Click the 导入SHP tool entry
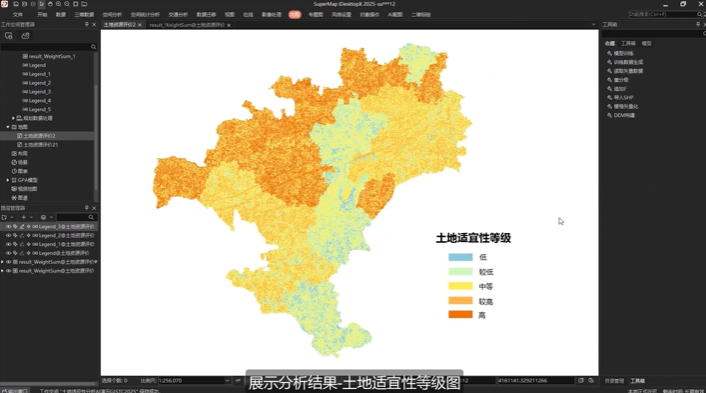This screenshot has height=393, width=706. 623,97
